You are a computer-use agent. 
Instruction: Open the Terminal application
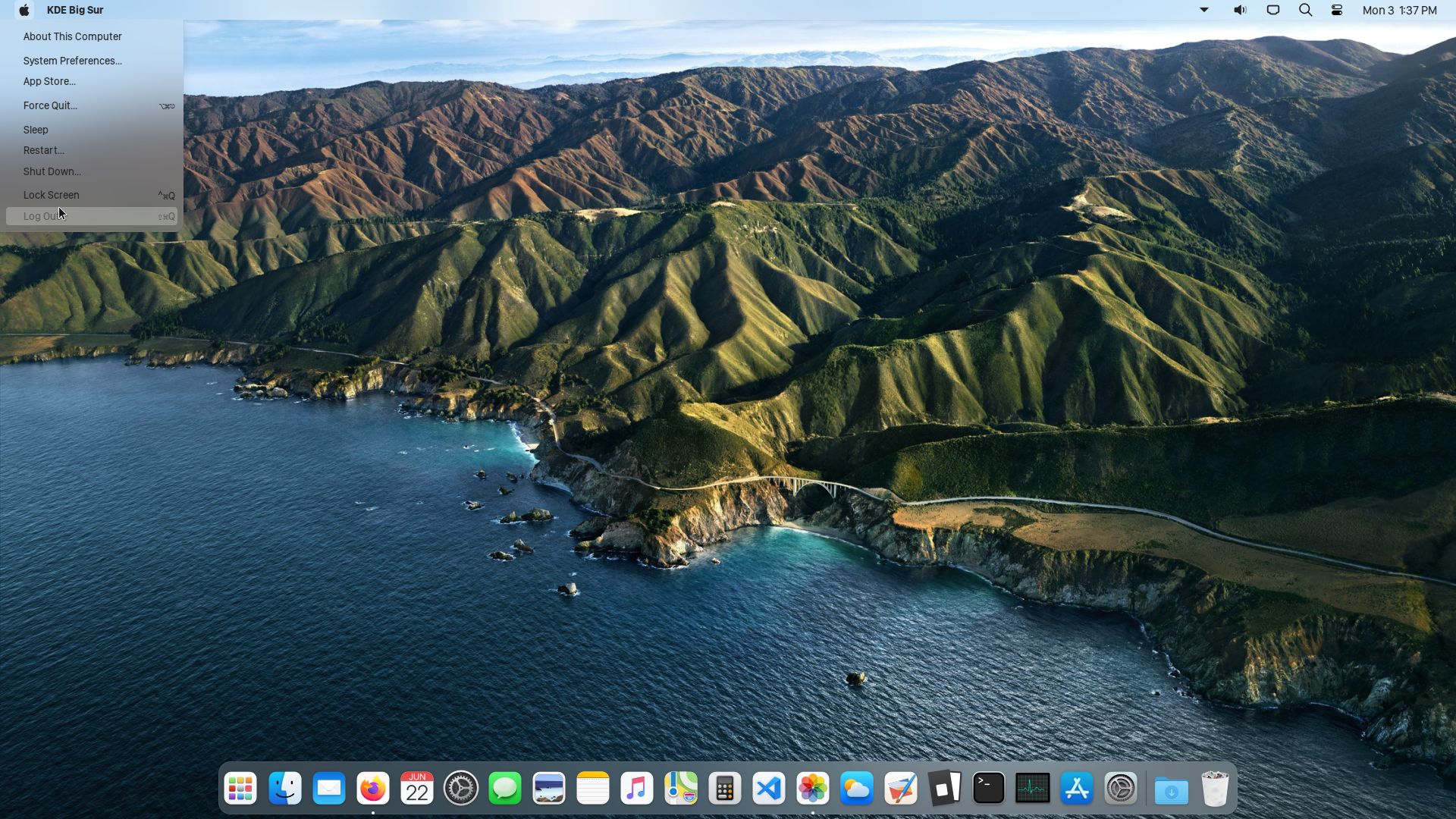(987, 788)
